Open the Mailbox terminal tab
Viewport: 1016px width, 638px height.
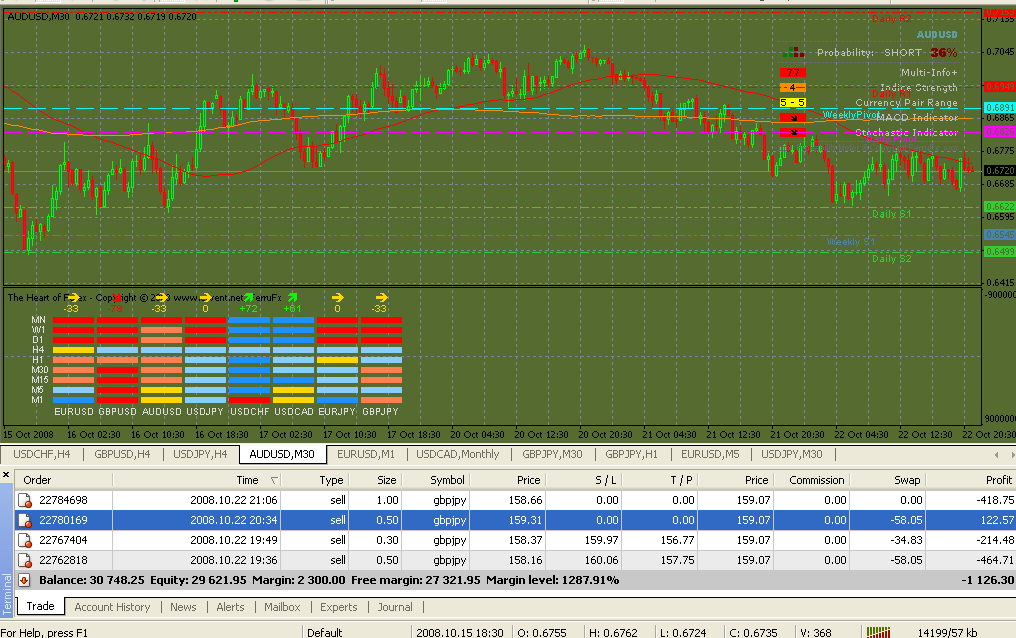pos(282,607)
